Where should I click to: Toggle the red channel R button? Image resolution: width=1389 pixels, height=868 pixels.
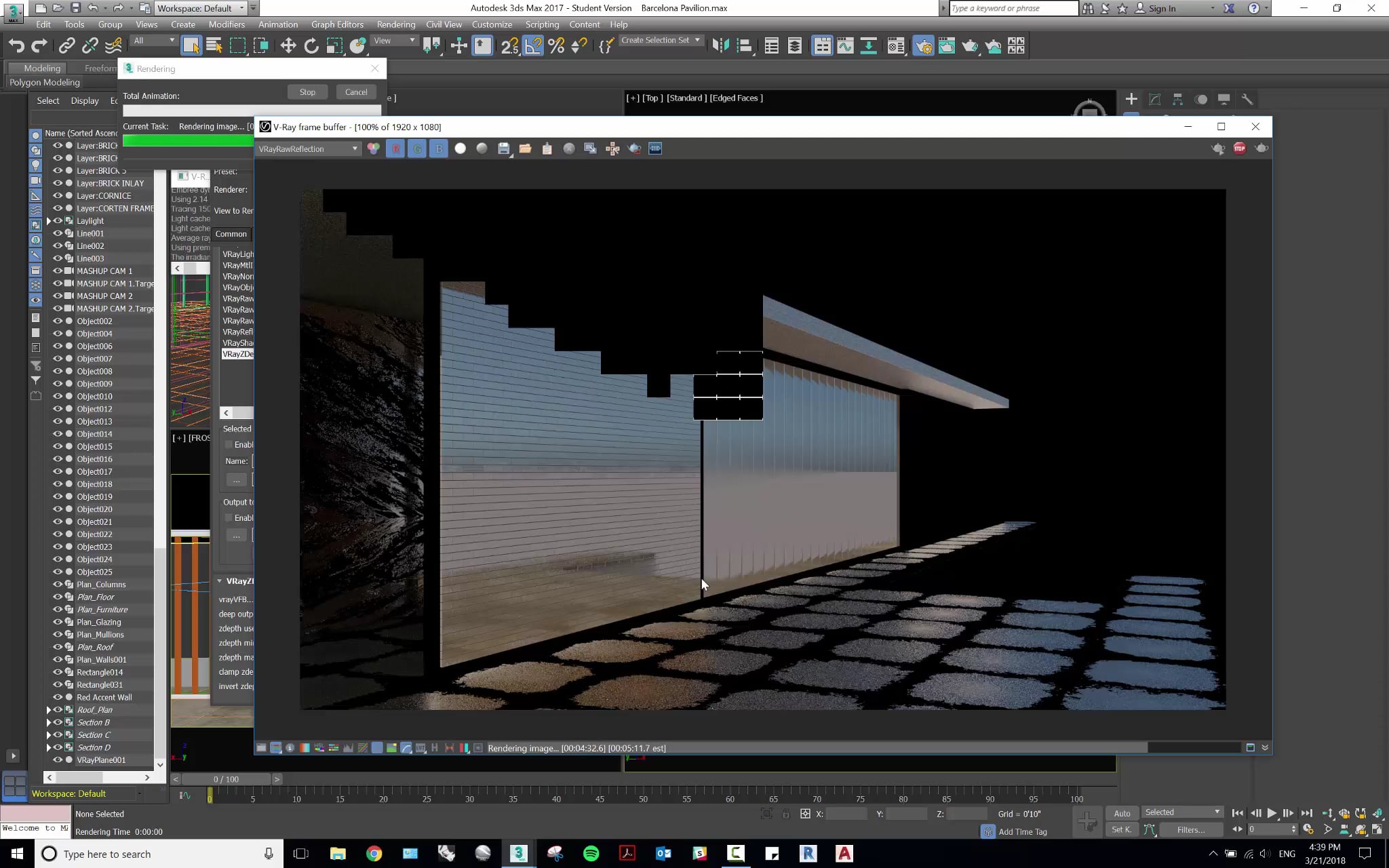(395, 149)
